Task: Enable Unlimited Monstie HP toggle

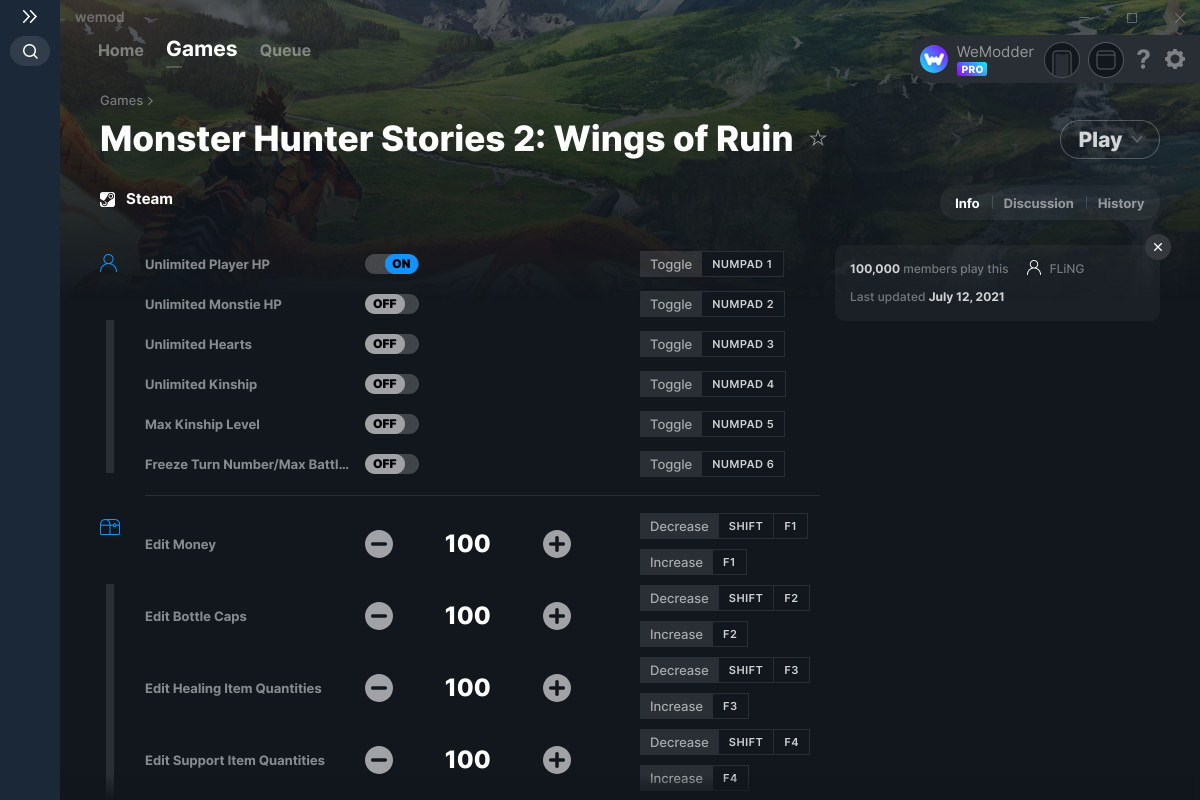Action: [x=392, y=304]
